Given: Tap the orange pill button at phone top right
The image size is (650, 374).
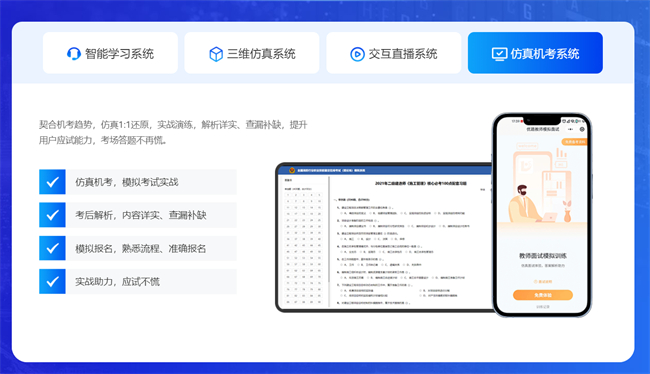Looking at the screenshot, I should [575, 142].
